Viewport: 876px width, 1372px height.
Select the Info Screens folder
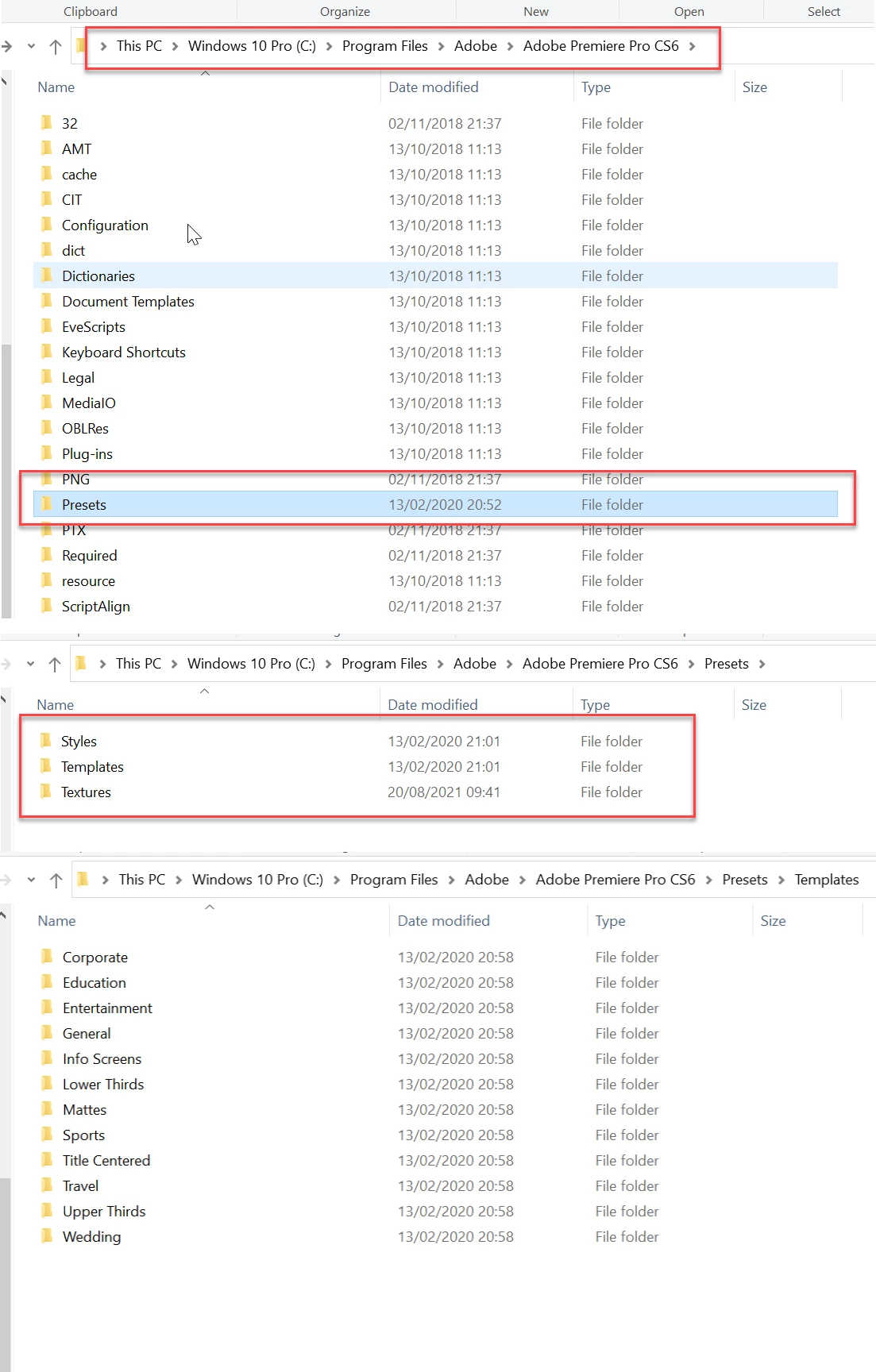[102, 1059]
